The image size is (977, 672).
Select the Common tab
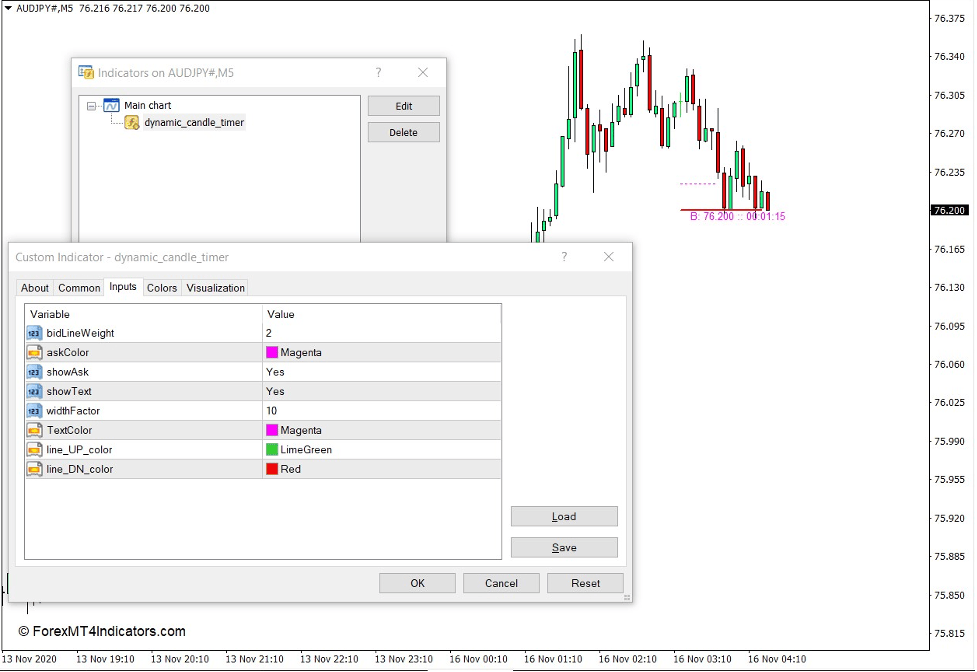78,288
